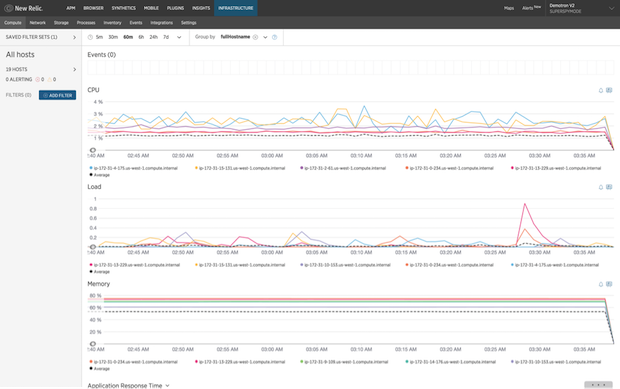Image resolution: width=620 pixels, height=389 pixels.
Task: Toggle Load legend Average series
Action: (x=100, y=272)
